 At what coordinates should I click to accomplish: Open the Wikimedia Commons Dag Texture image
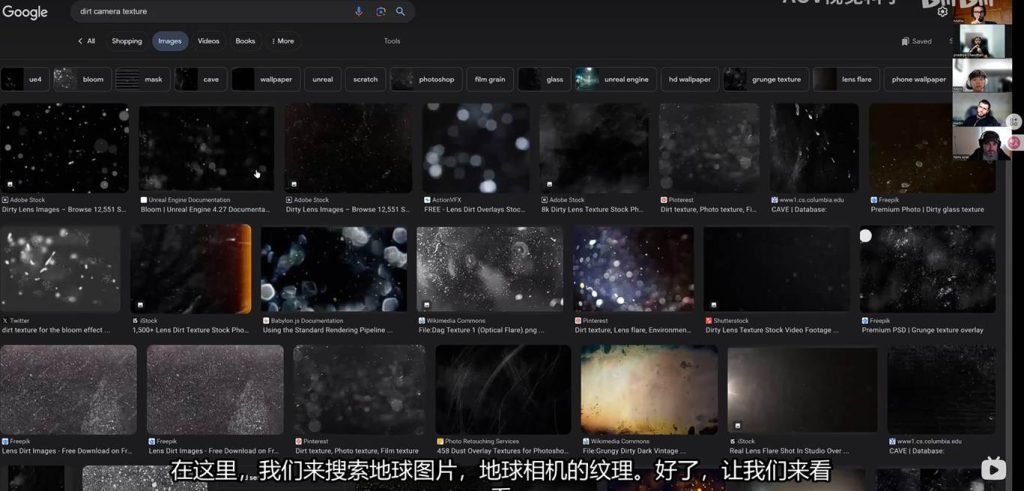click(x=490, y=269)
